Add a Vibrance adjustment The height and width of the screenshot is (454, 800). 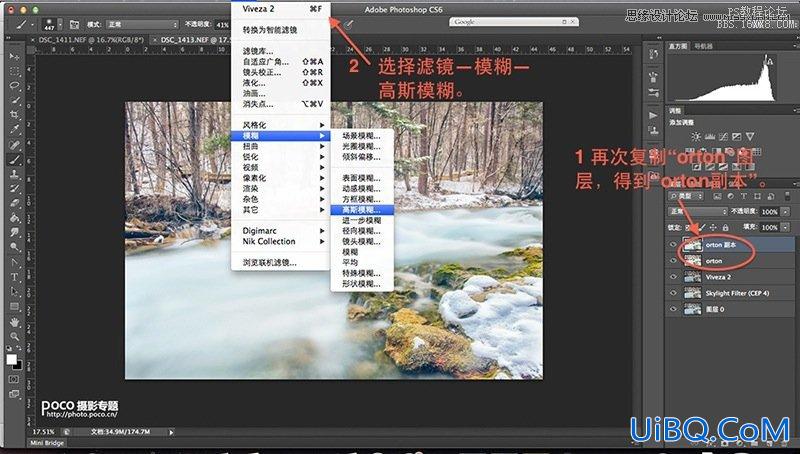750,137
